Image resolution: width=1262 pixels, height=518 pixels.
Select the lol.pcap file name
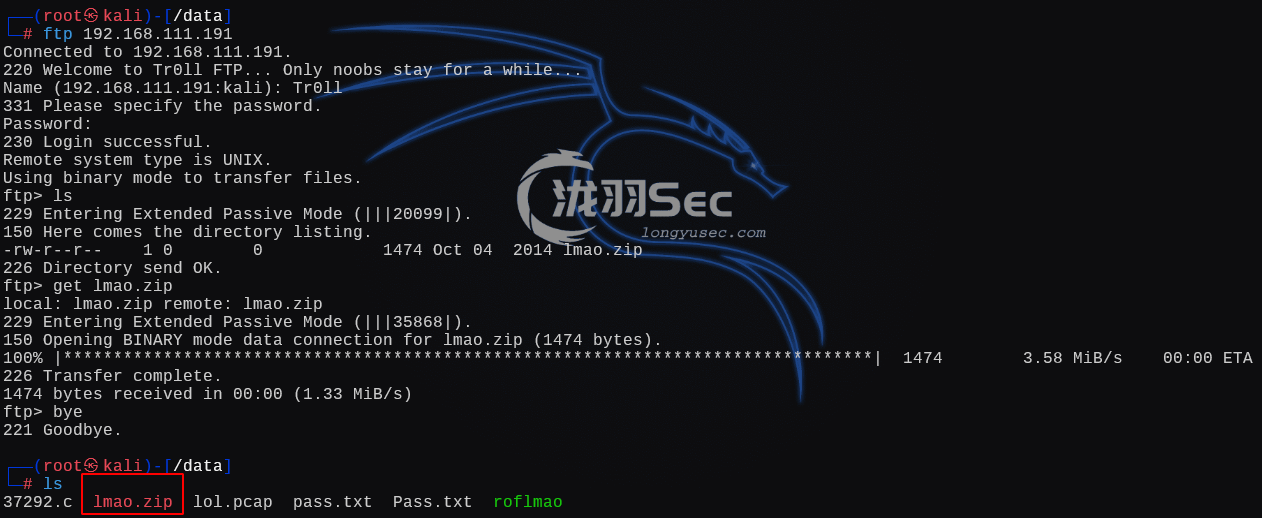[233, 502]
